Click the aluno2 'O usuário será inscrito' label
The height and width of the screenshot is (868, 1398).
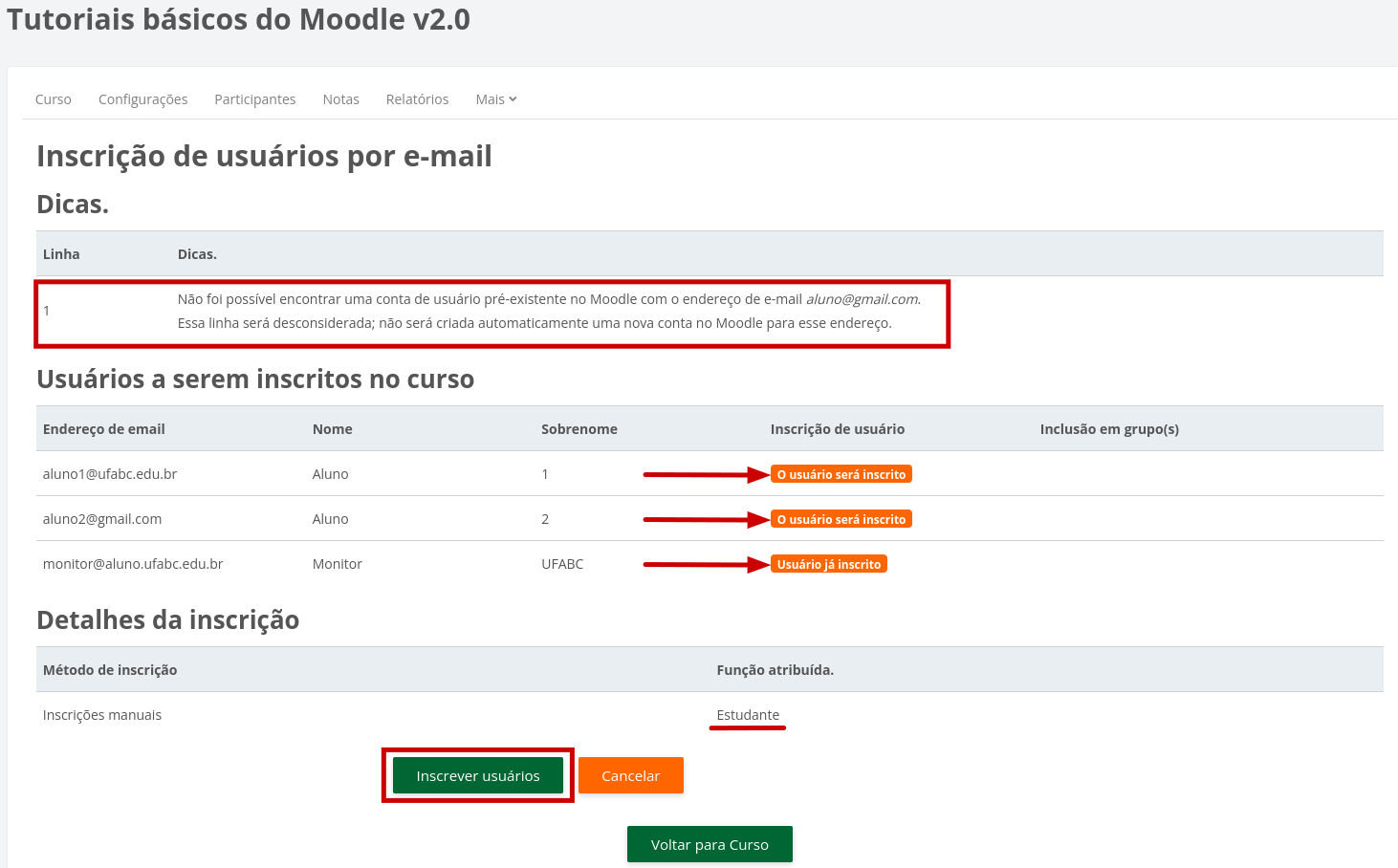pos(841,518)
